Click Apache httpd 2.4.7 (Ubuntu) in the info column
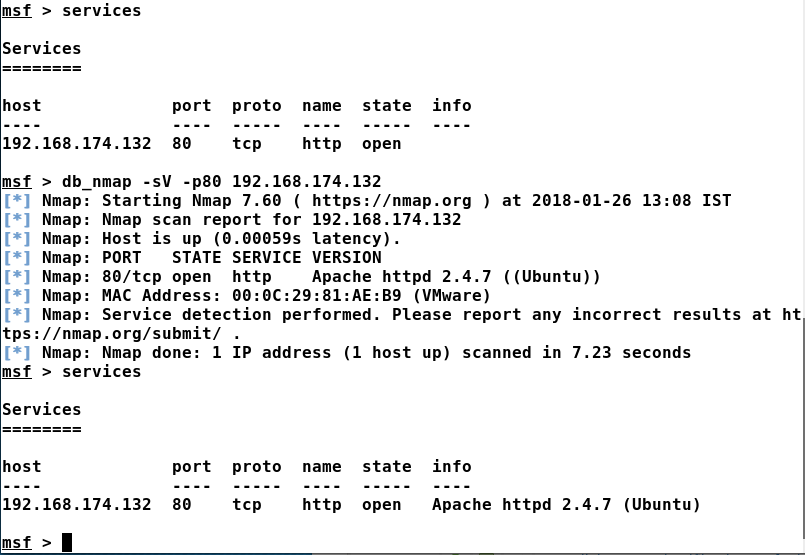The height and width of the screenshot is (555, 805). [x=566, y=504]
